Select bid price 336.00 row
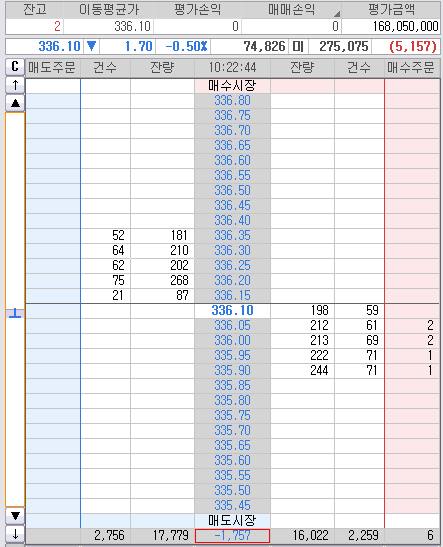 tap(232, 340)
